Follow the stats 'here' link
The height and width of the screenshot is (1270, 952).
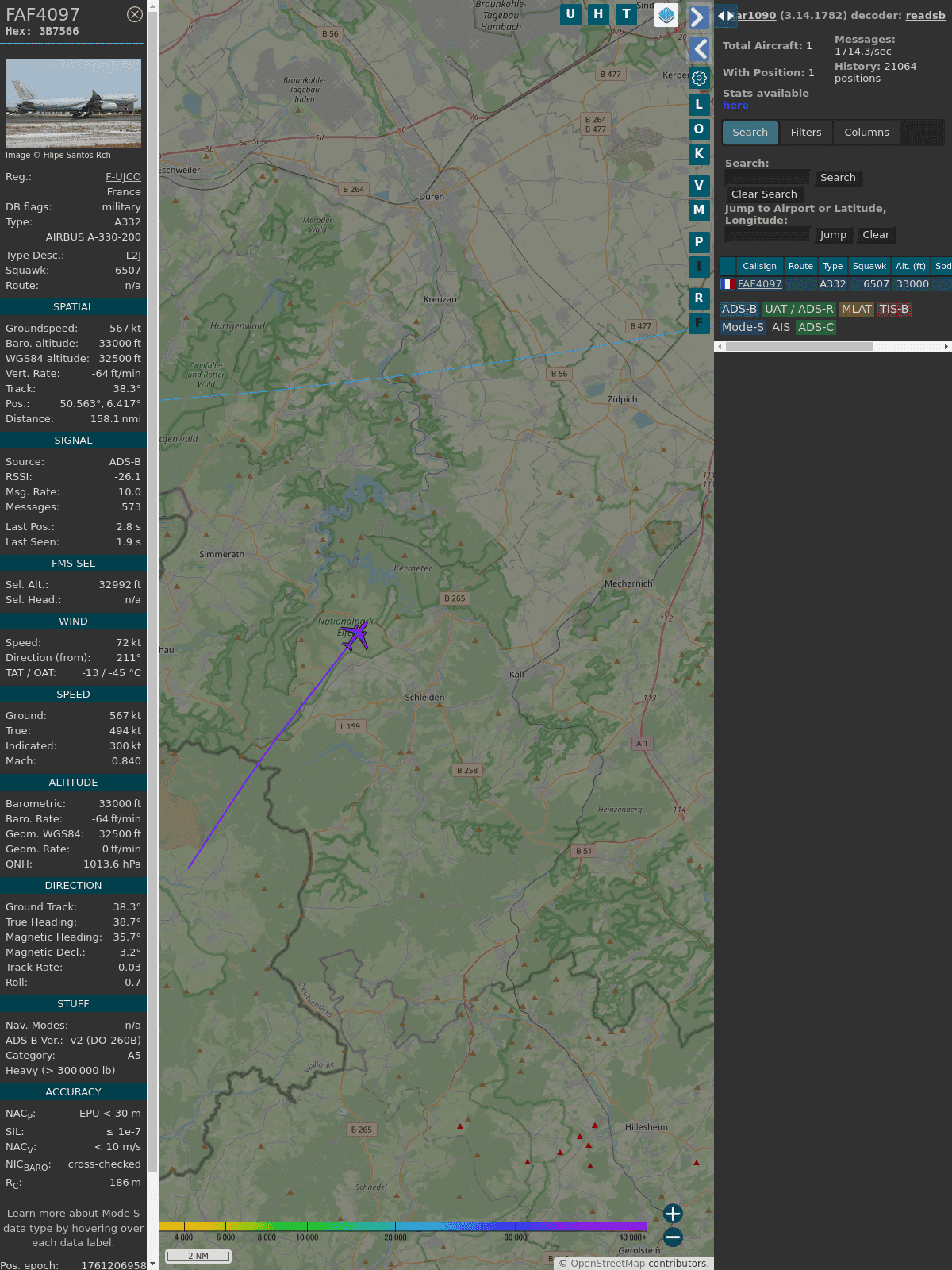click(x=735, y=106)
